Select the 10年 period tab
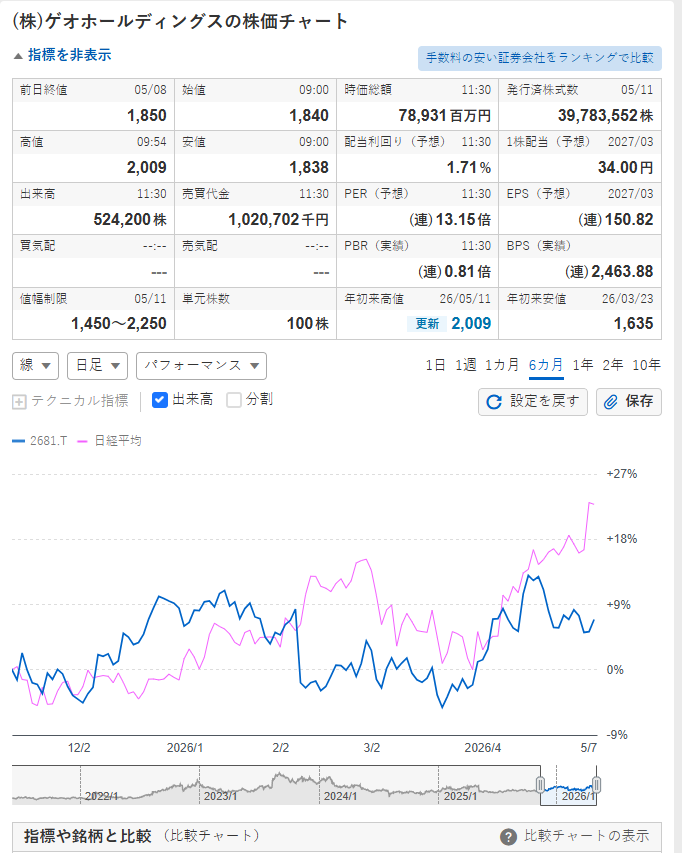This screenshot has width=682, height=853. click(646, 365)
